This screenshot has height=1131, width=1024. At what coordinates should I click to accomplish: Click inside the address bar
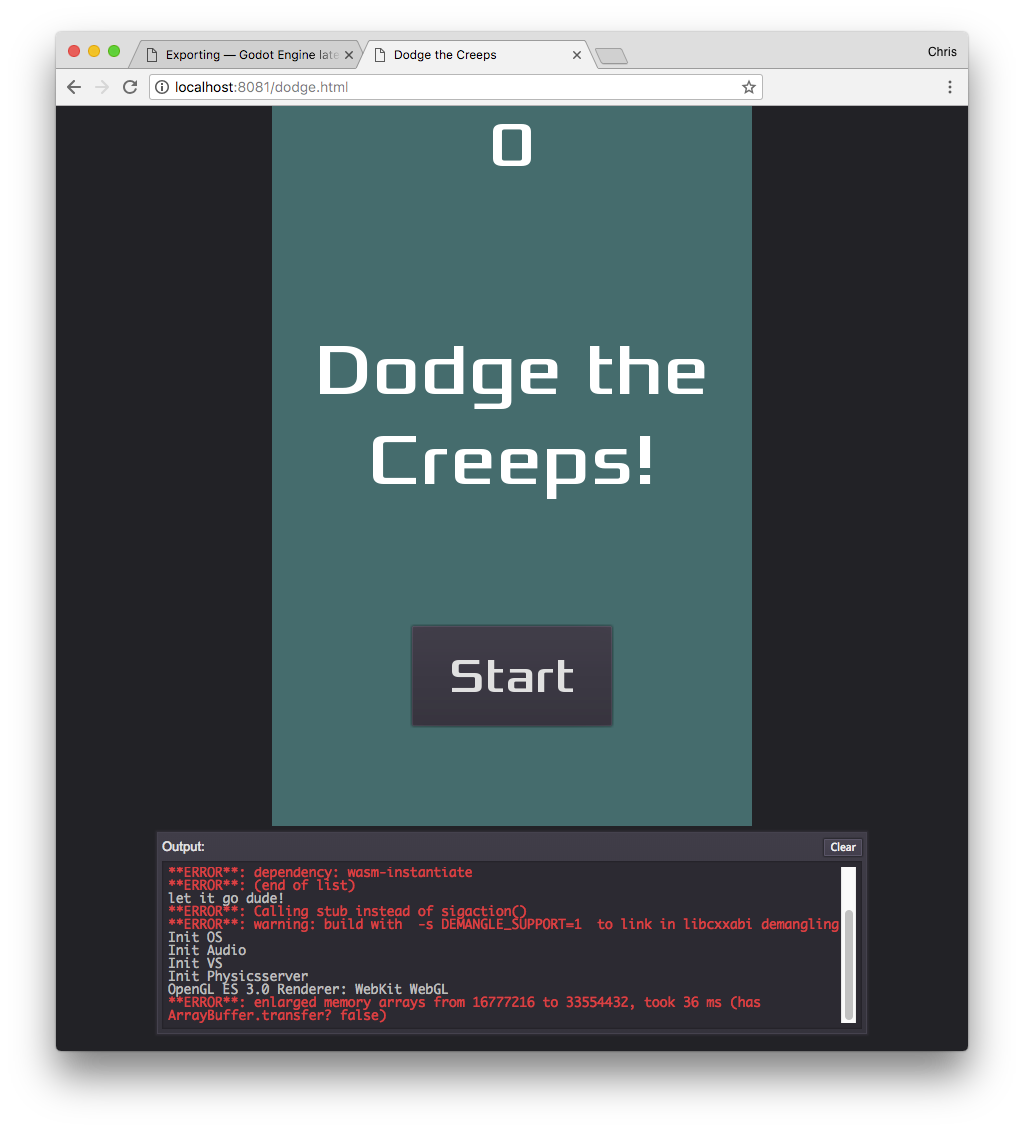[x=400, y=87]
